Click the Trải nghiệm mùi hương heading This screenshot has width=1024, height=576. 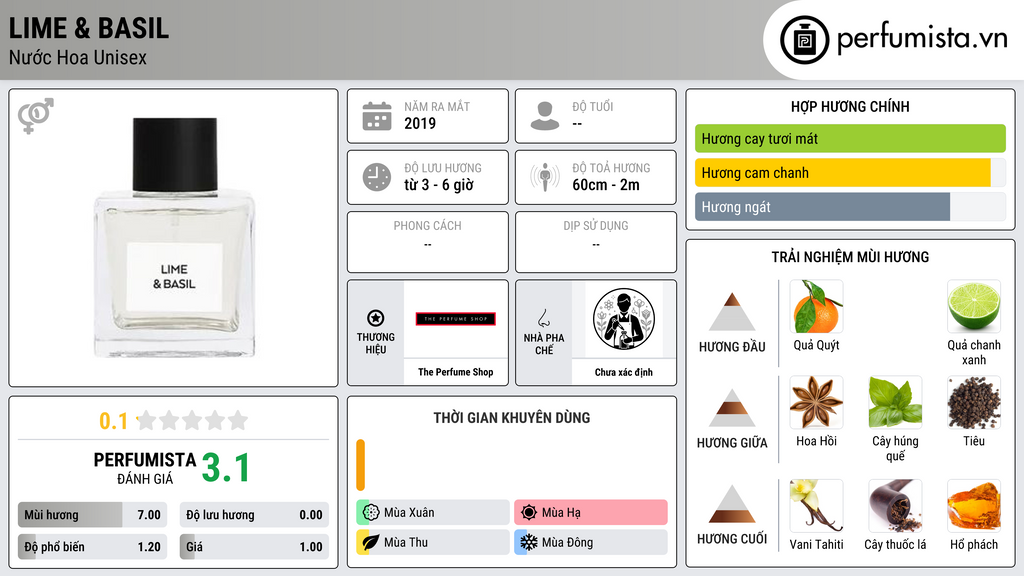[x=850, y=257]
